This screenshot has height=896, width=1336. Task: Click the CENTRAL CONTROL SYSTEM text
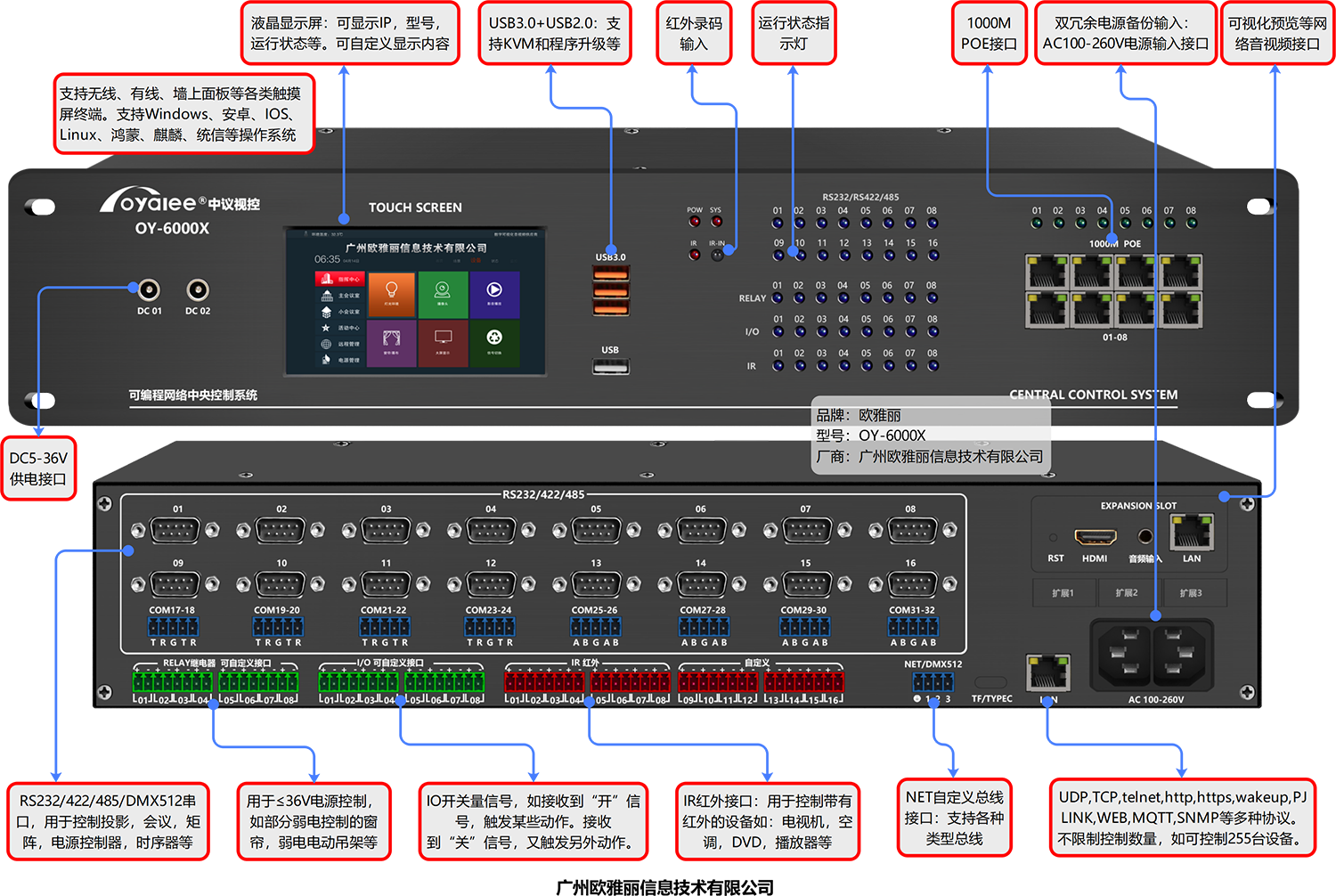coord(1093,395)
